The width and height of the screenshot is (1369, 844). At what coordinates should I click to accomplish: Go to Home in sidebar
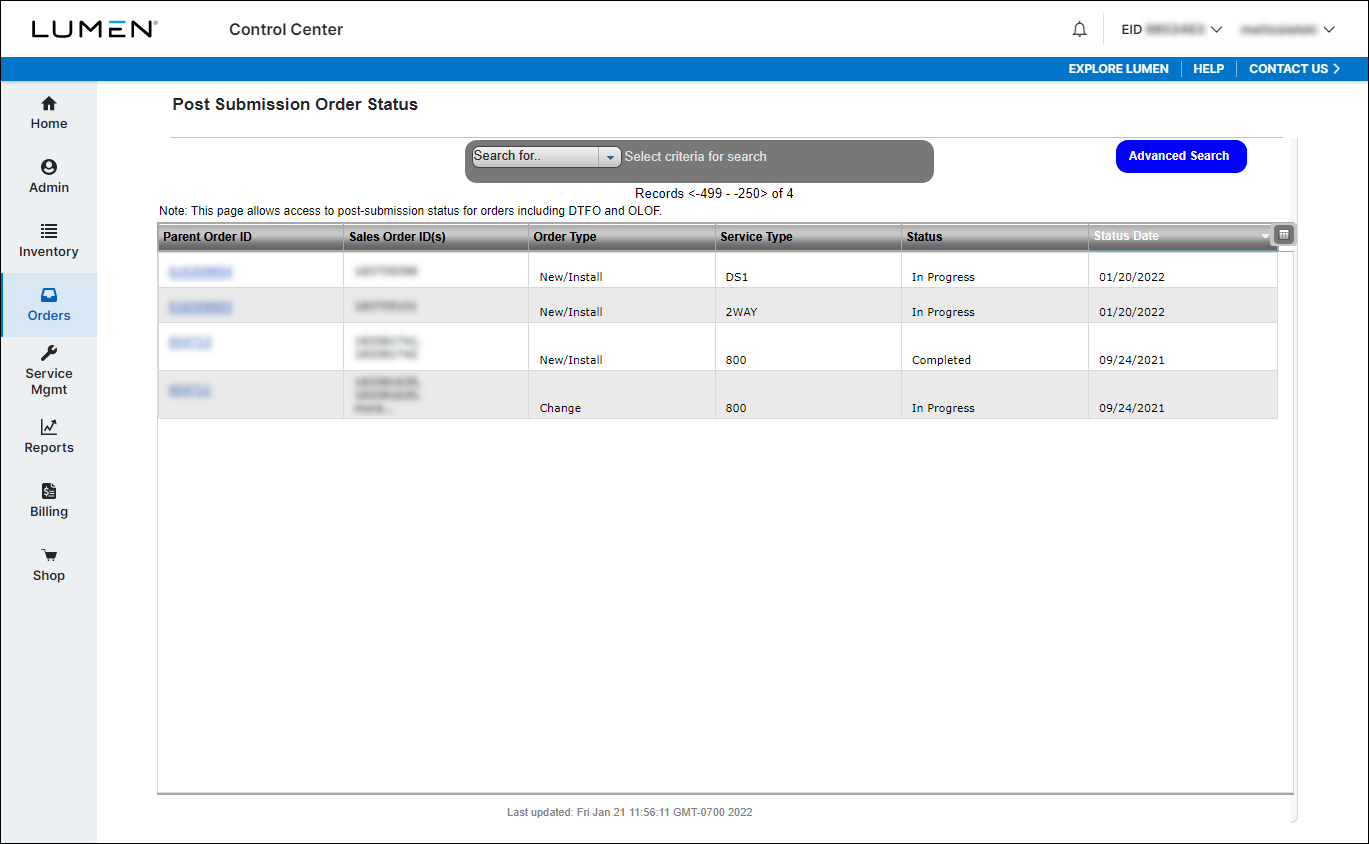click(49, 113)
